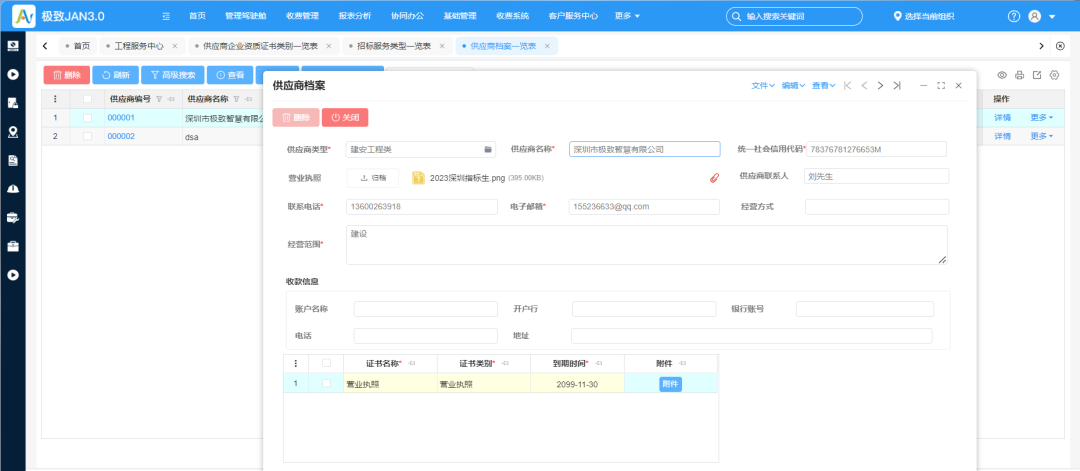Go to the first record in the dialog
1080x471 pixels.
pyautogui.click(x=848, y=85)
